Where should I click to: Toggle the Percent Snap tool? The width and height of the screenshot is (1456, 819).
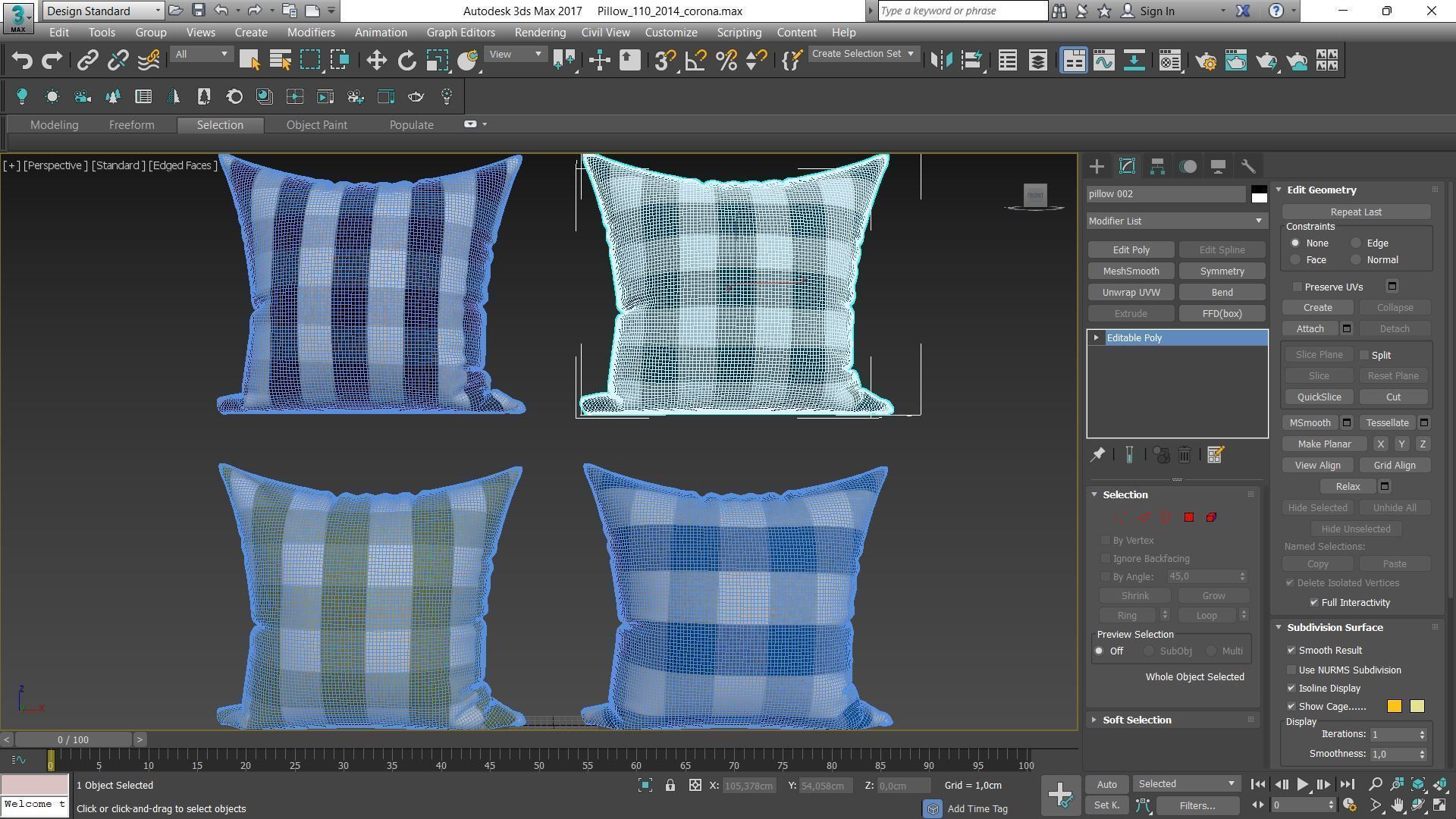tap(726, 61)
